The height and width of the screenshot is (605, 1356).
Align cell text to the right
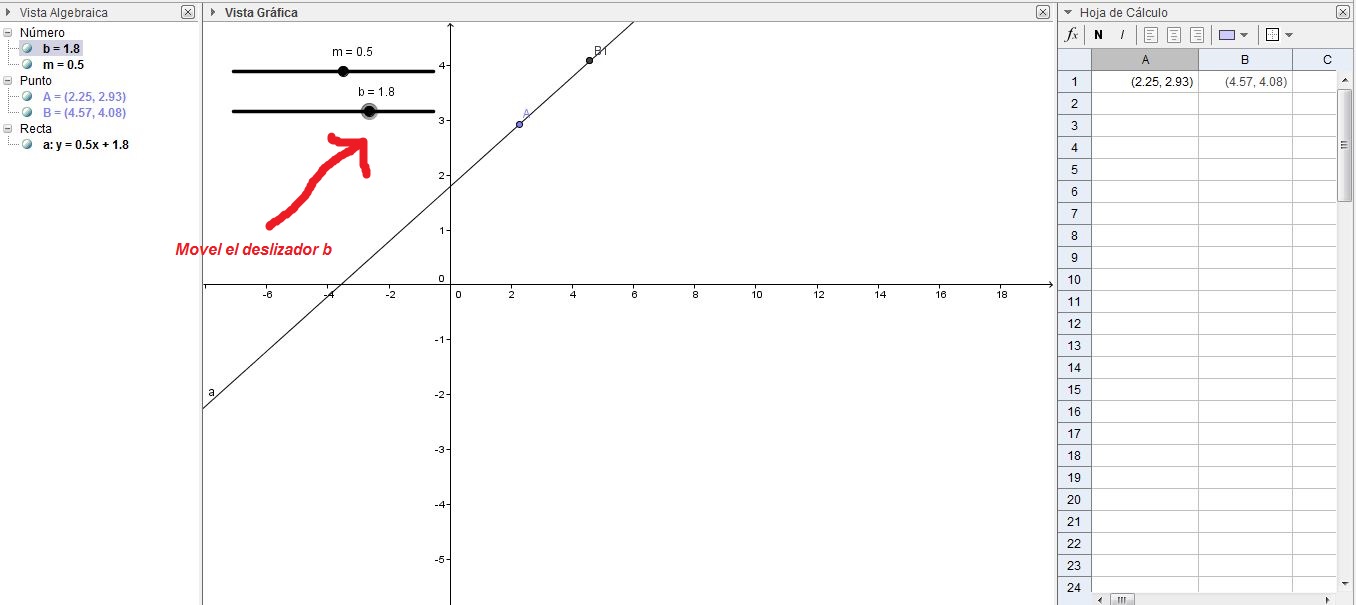tap(1197, 34)
